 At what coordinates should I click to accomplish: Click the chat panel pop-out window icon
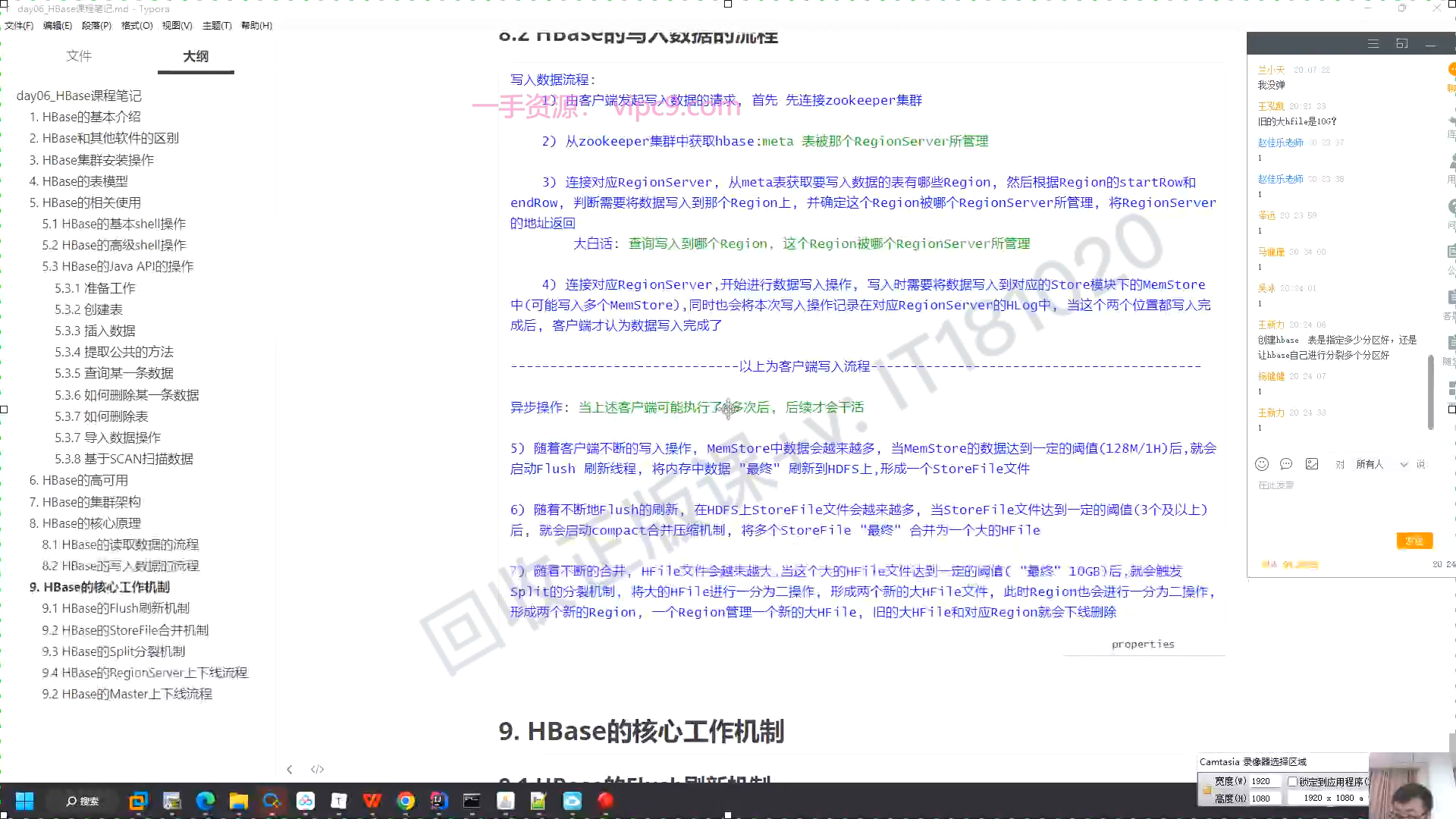click(x=1402, y=44)
